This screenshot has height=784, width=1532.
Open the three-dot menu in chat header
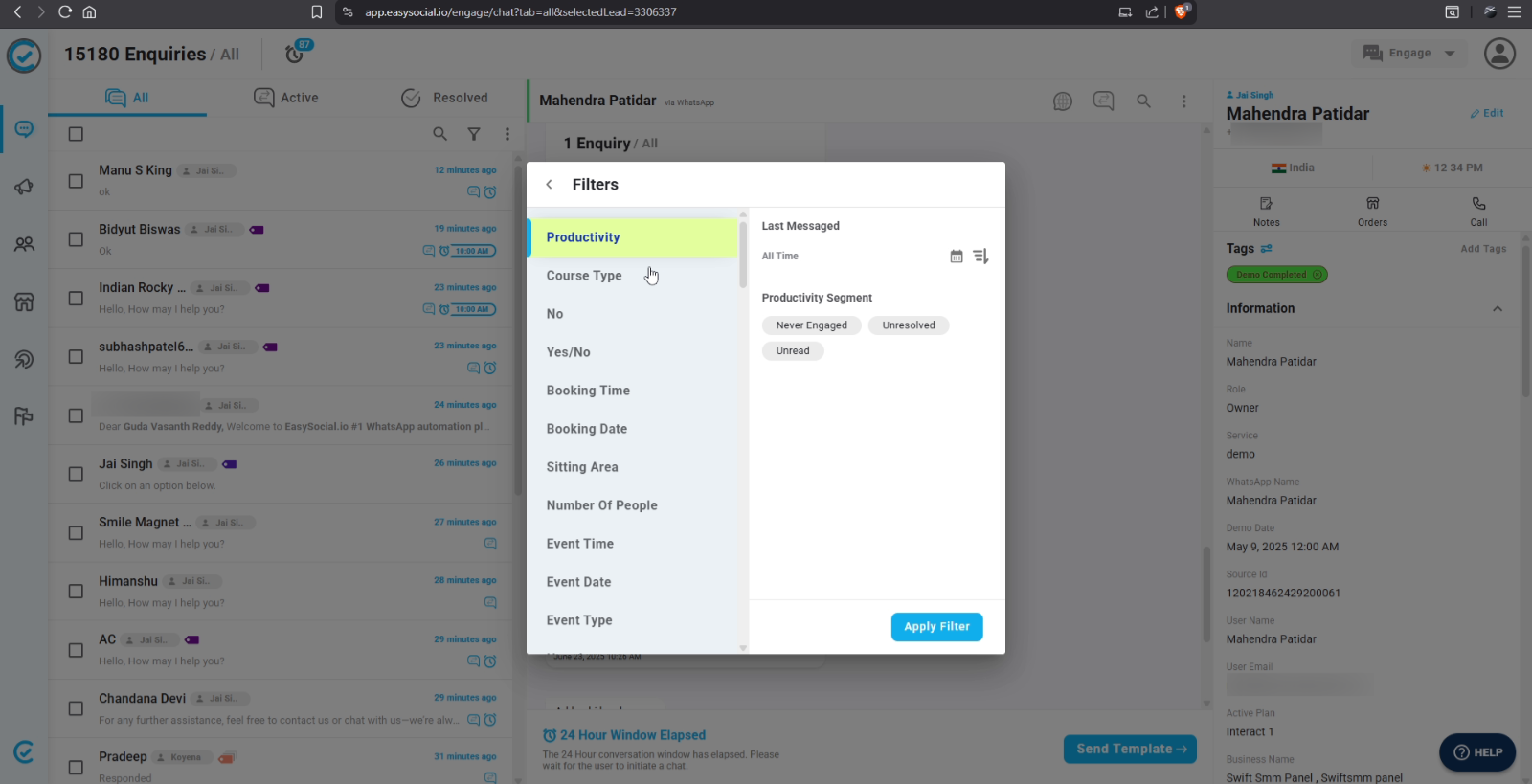point(1183,101)
